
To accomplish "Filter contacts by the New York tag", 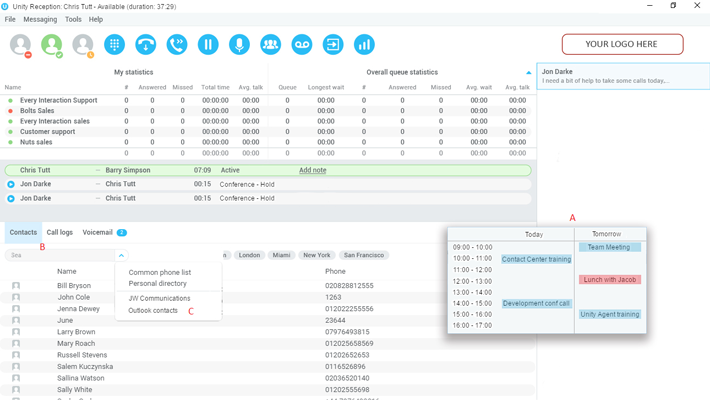I will click(x=317, y=255).
